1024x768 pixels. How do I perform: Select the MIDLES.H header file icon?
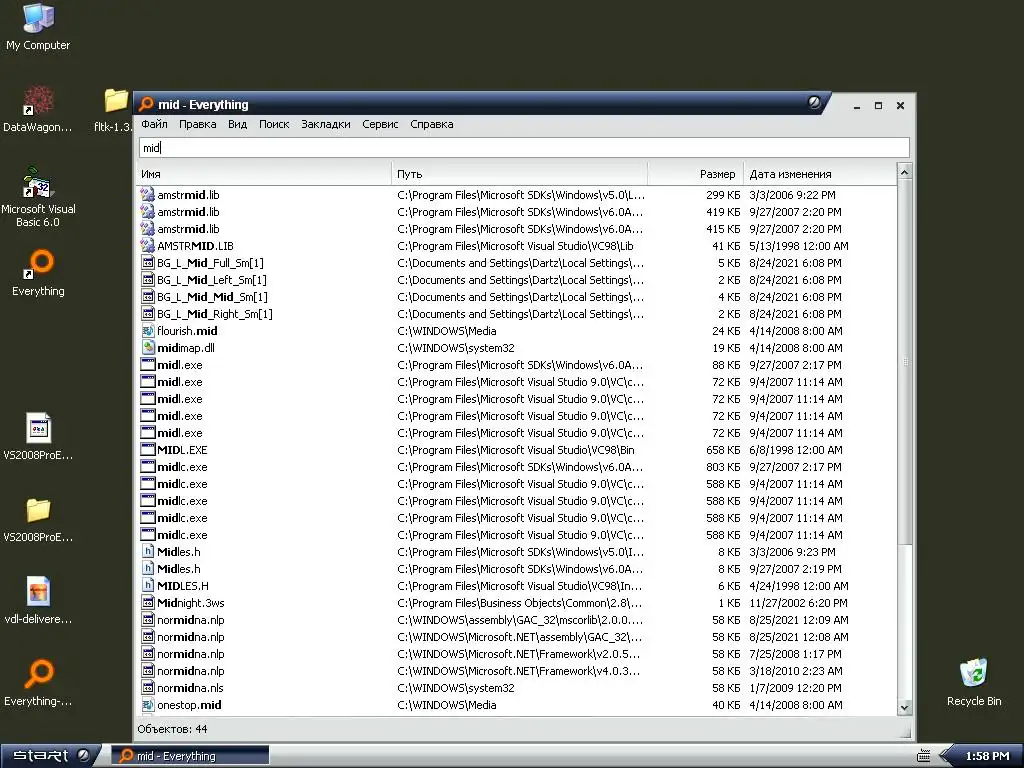[148, 585]
